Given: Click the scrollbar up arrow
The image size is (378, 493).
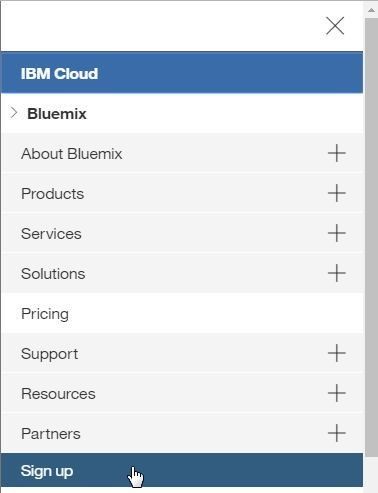Looking at the screenshot, I should tap(371, 10).
